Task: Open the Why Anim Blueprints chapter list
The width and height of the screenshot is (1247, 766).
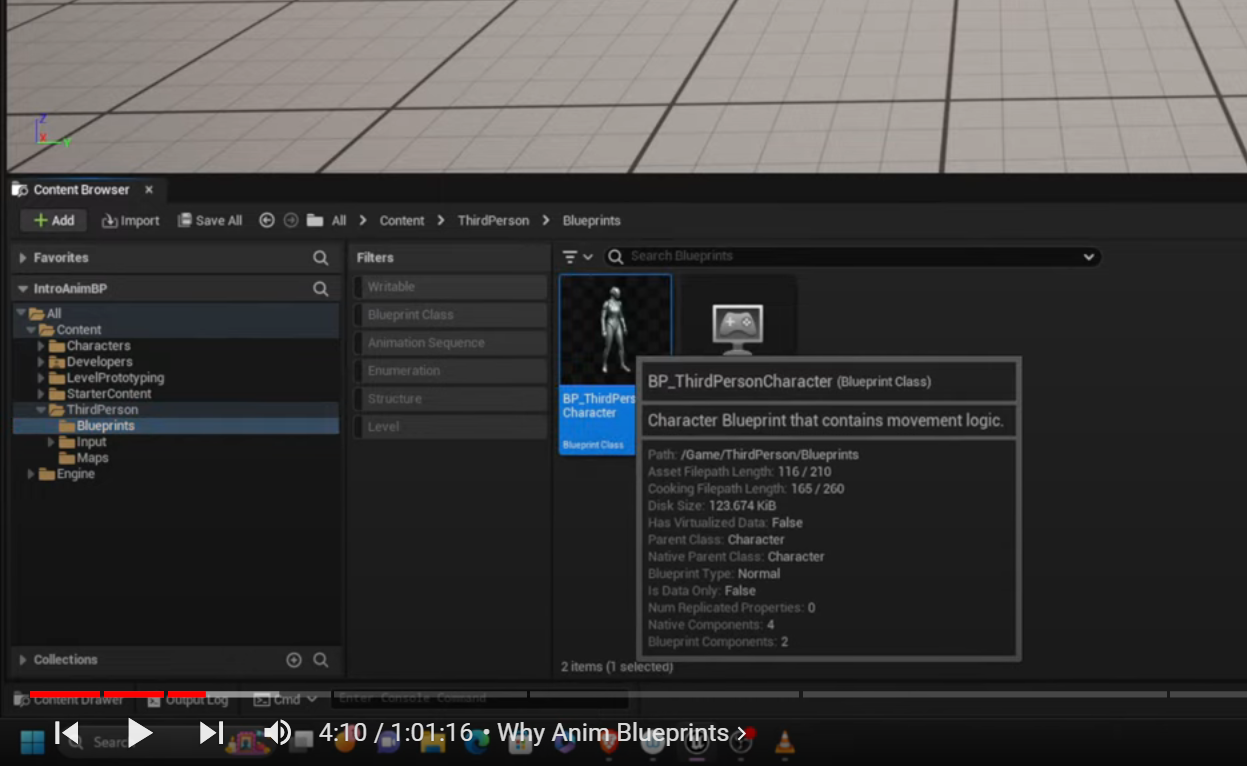Action: coord(622,733)
